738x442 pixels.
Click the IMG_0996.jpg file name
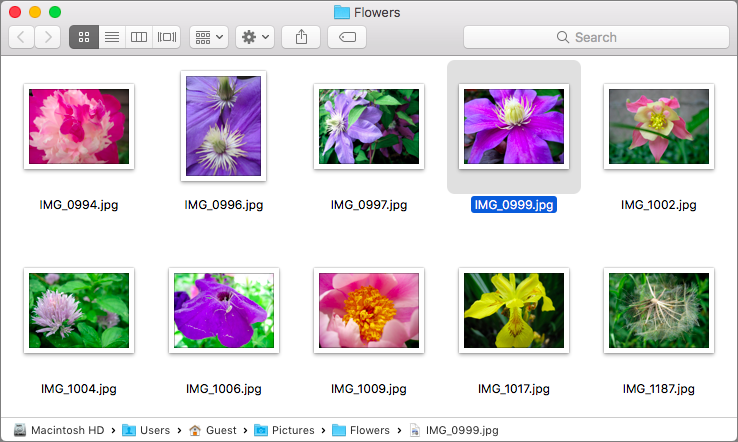click(224, 205)
